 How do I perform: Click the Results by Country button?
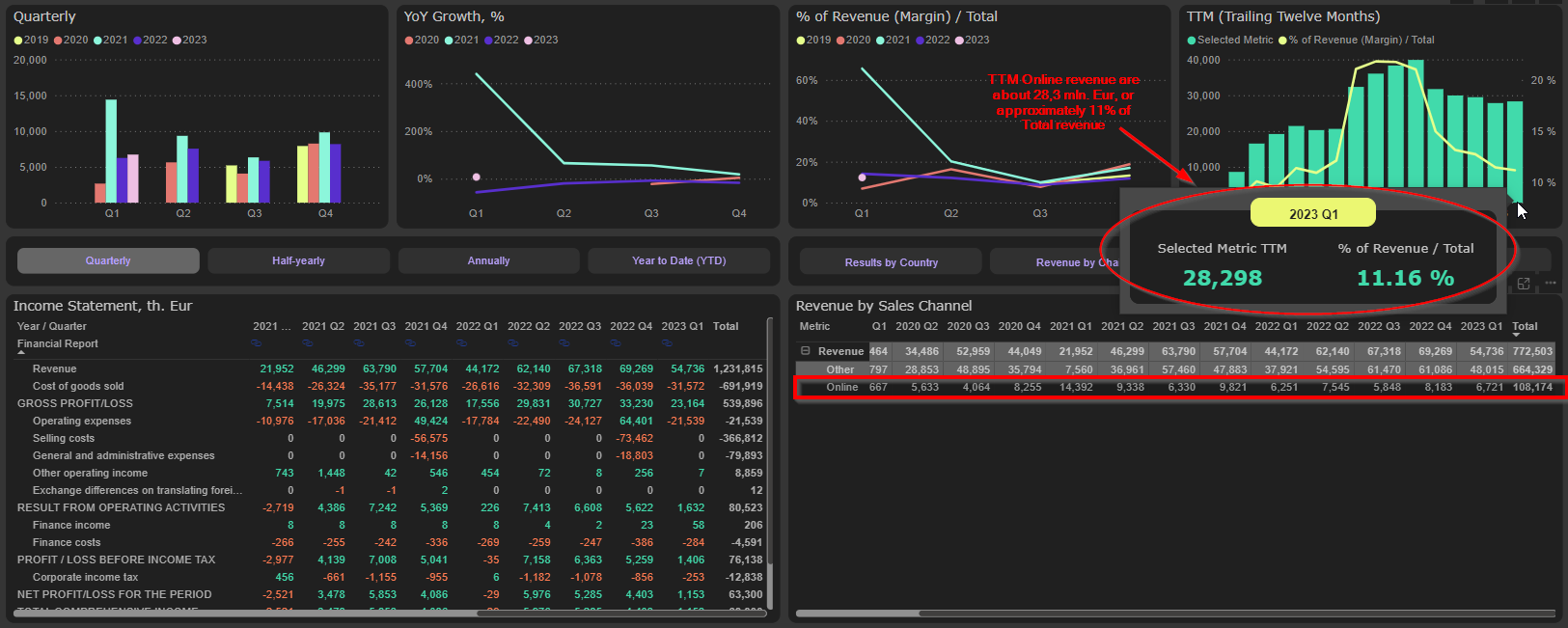(x=891, y=262)
